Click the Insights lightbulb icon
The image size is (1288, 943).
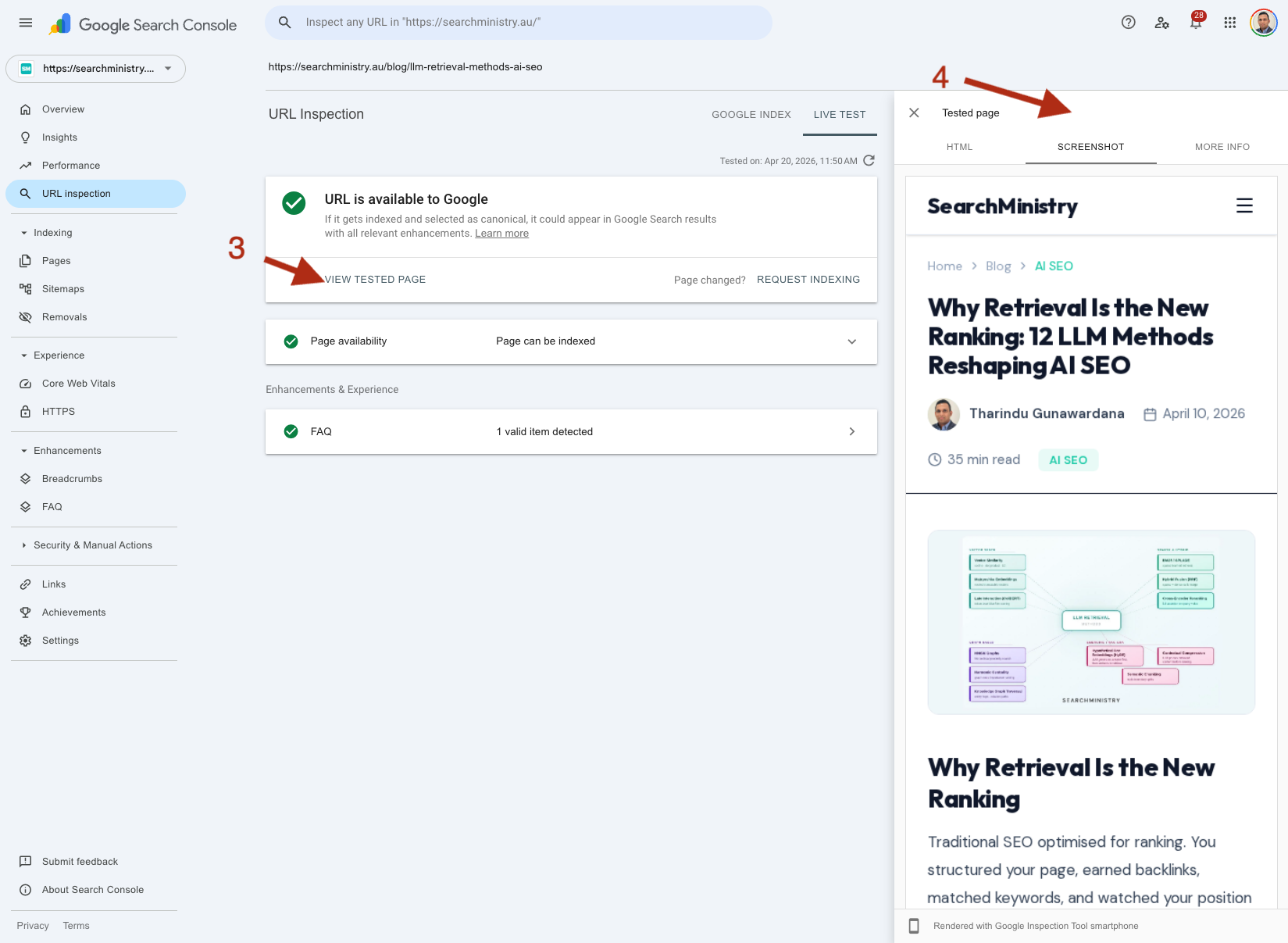pos(26,138)
